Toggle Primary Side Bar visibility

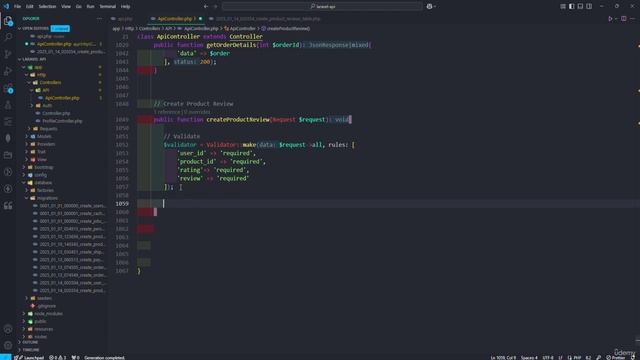pyautogui.click(x=571, y=7)
